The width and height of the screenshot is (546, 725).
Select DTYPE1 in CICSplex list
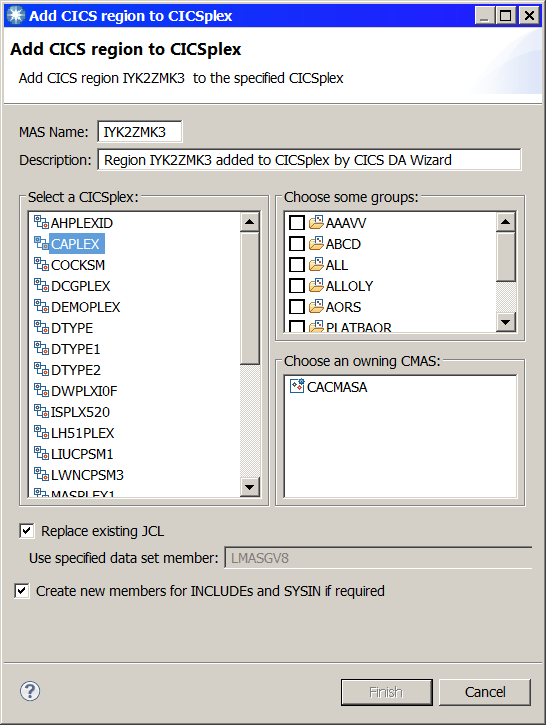click(x=76, y=349)
